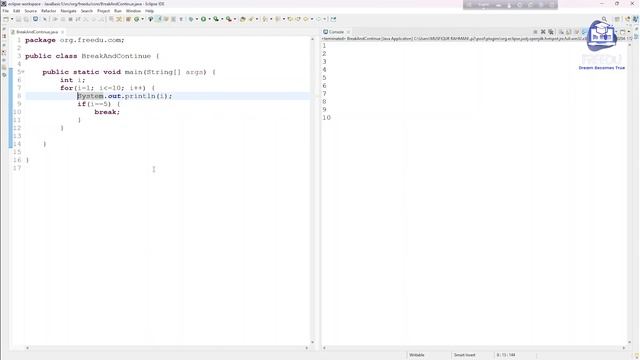Image resolution: width=640 pixels, height=360 pixels.
Task: Open the Back navigation history dropdown
Action: tap(312, 19)
